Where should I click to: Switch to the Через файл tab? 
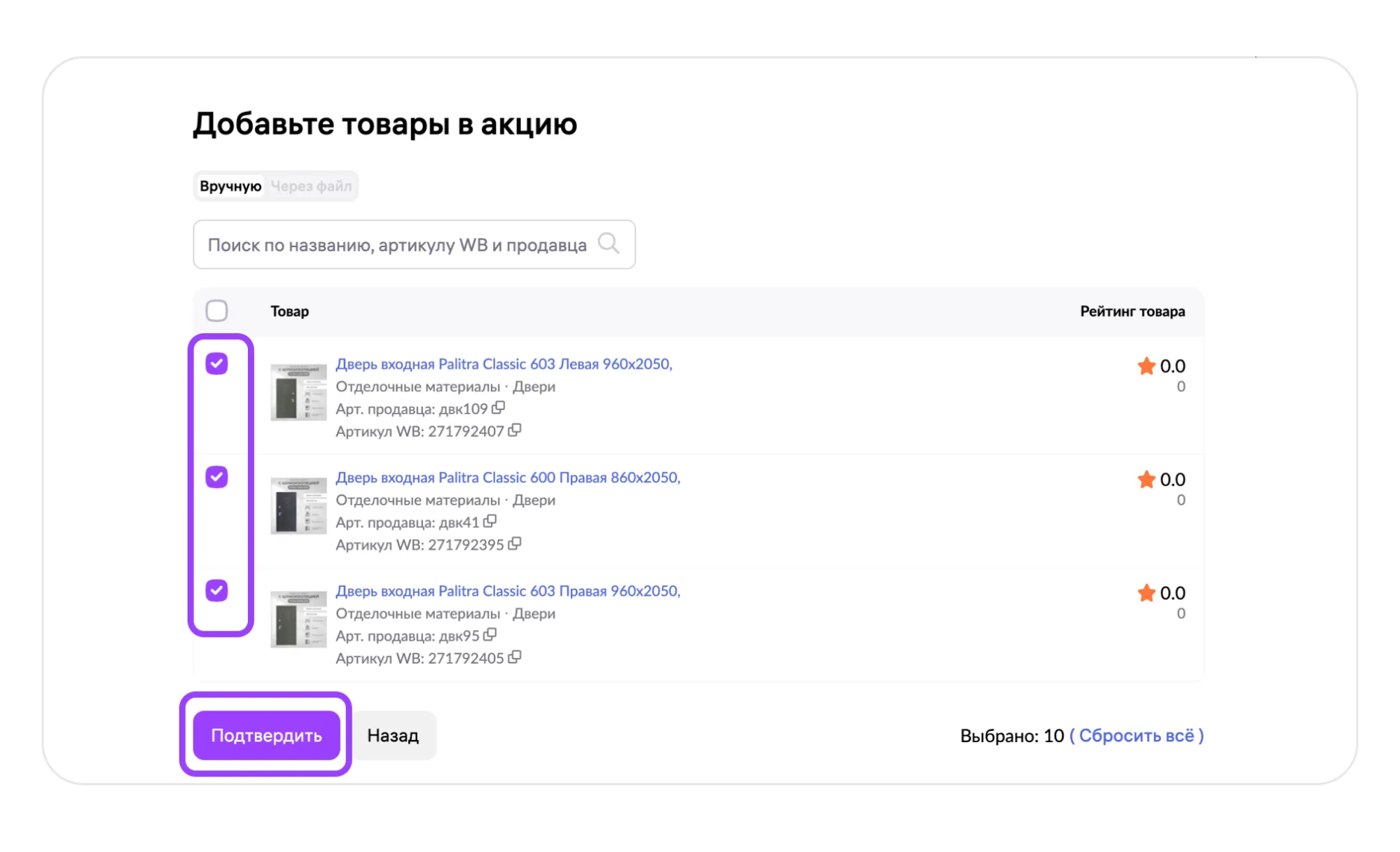[311, 186]
